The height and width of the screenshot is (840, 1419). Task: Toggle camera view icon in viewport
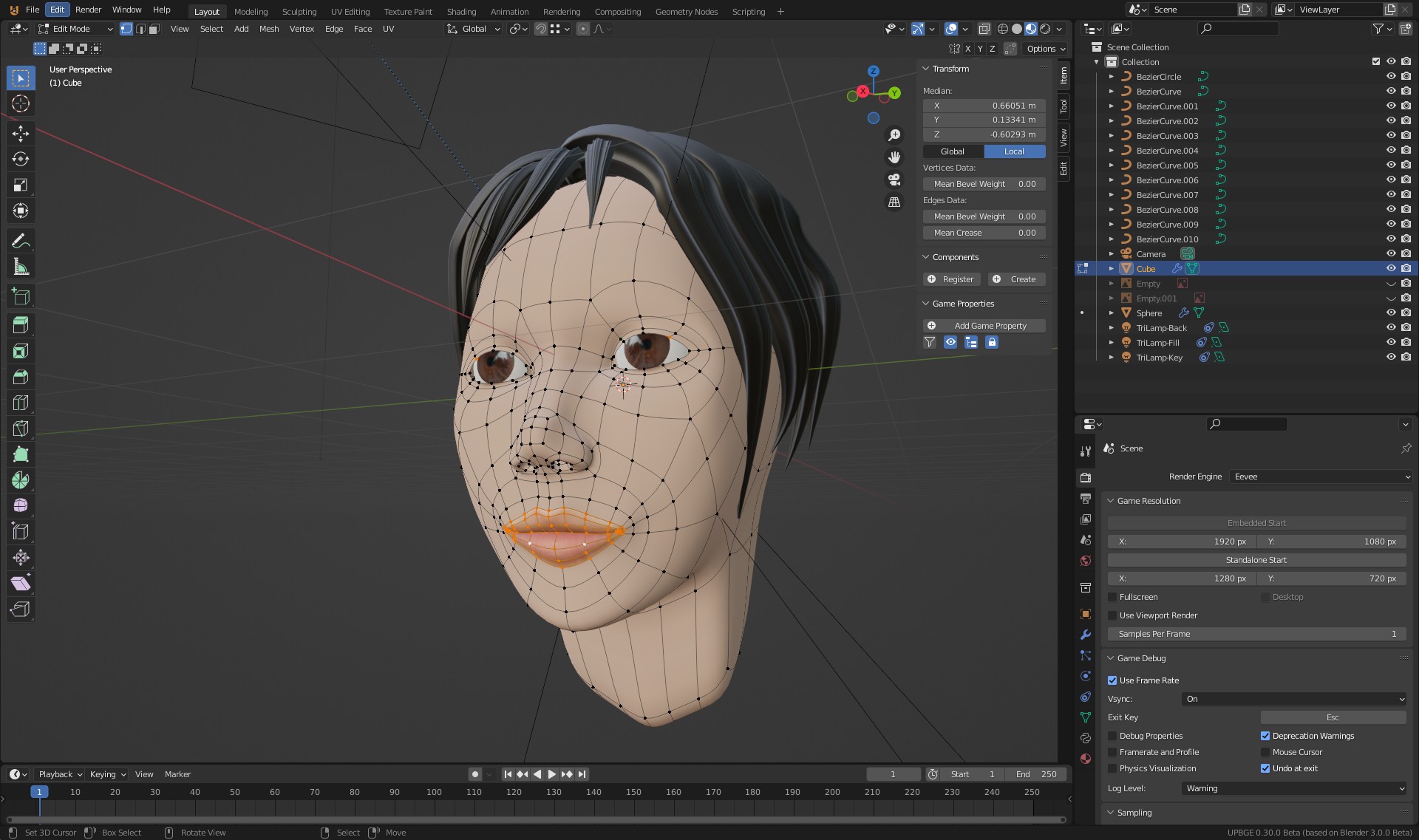click(894, 180)
